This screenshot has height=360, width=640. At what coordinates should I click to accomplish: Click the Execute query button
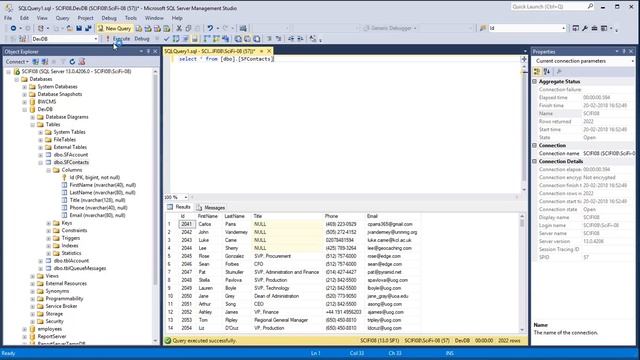118,39
